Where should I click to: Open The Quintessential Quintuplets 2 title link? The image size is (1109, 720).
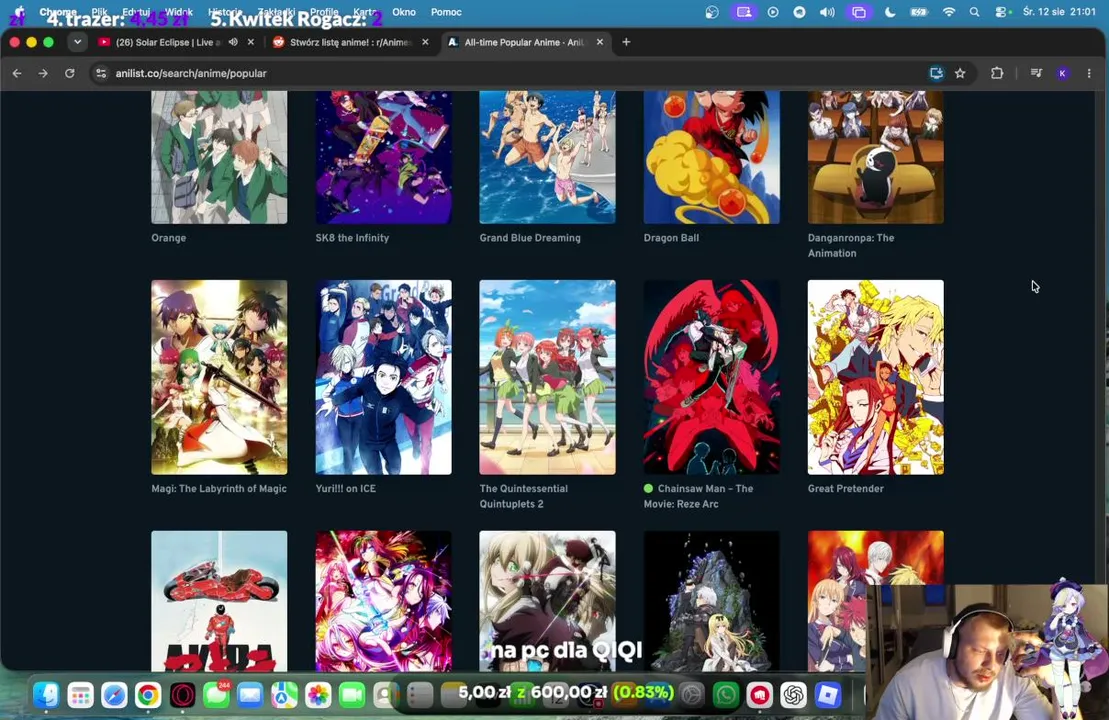523,496
